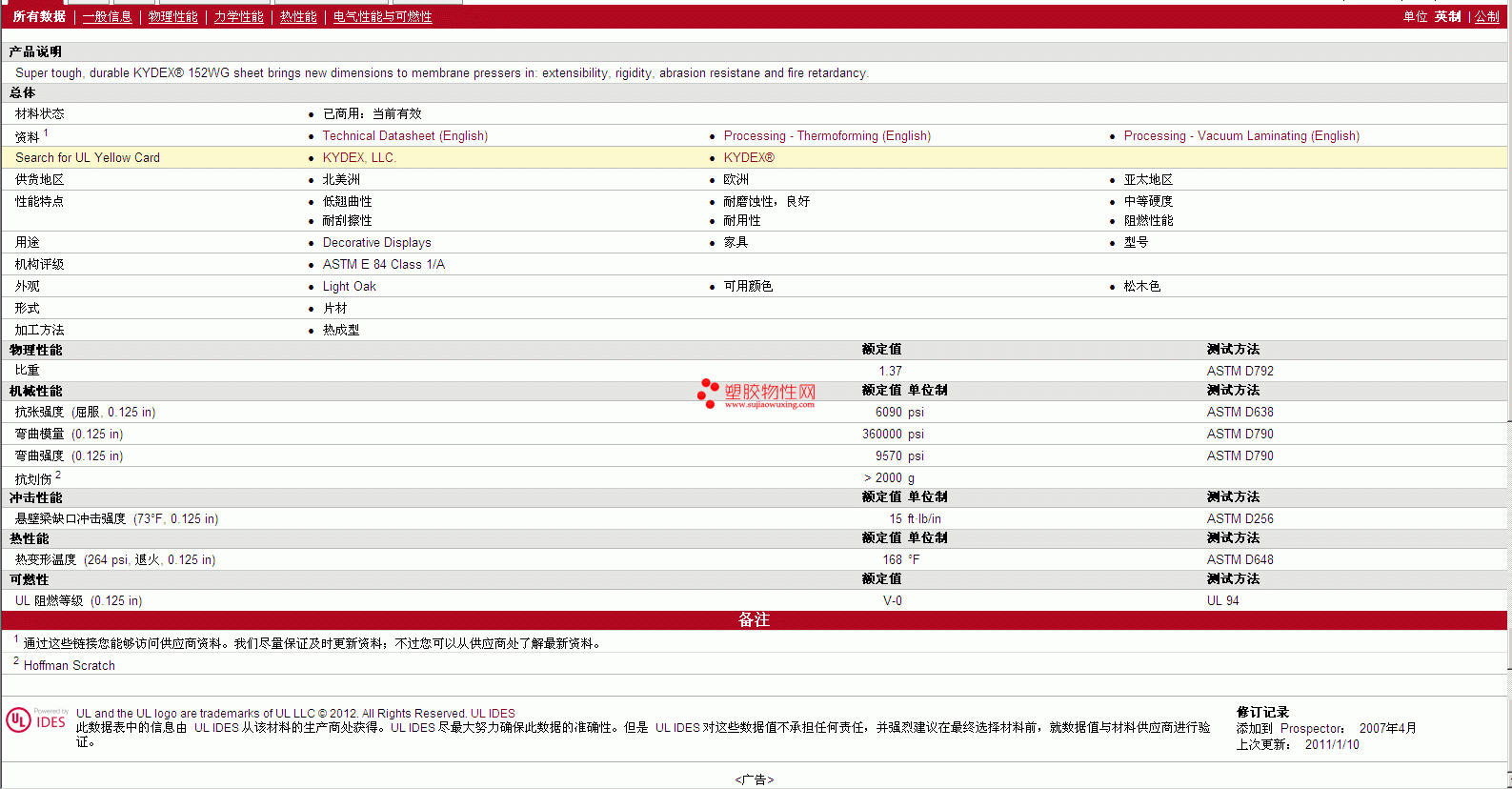Click the 15 ft·lb/in impact value

click(915, 519)
